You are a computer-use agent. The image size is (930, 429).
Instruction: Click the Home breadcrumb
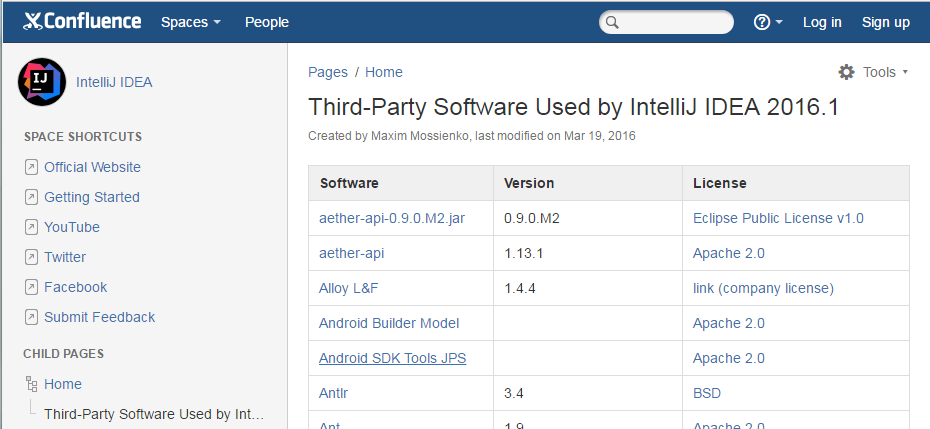click(384, 72)
